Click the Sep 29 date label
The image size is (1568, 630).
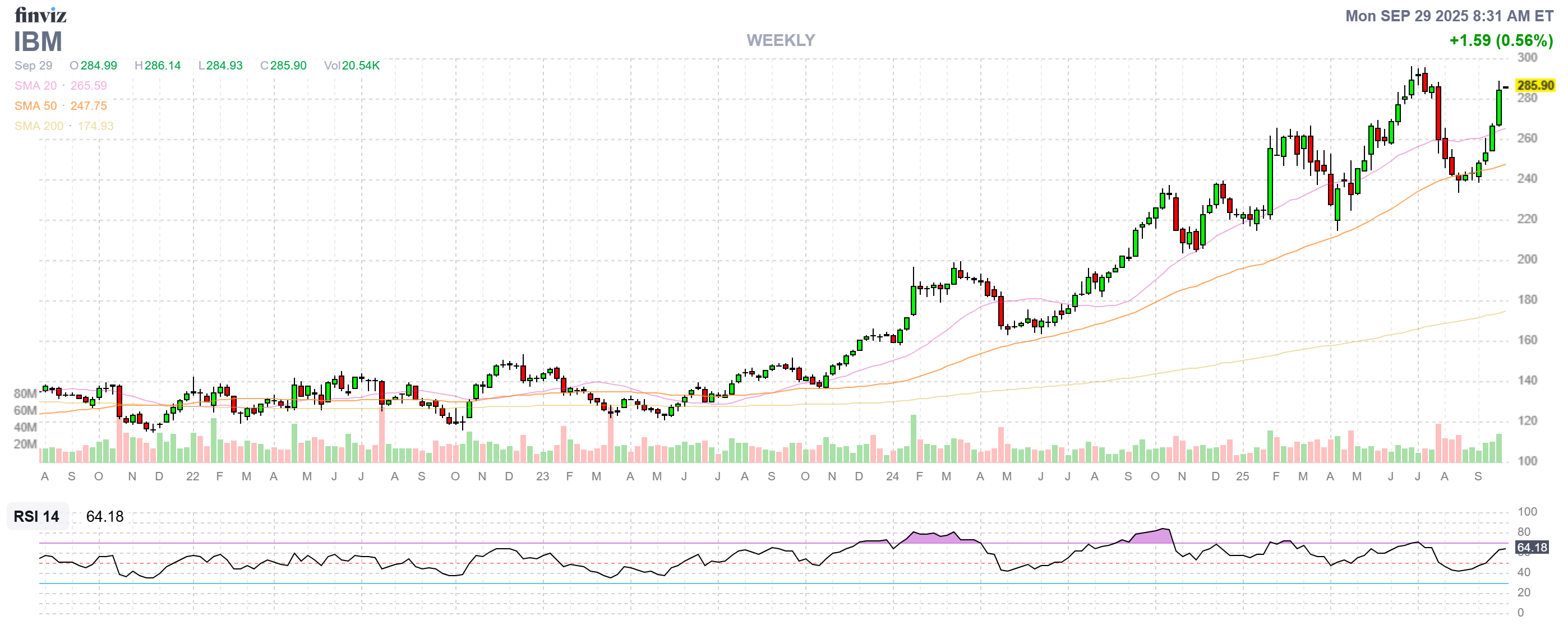click(34, 66)
